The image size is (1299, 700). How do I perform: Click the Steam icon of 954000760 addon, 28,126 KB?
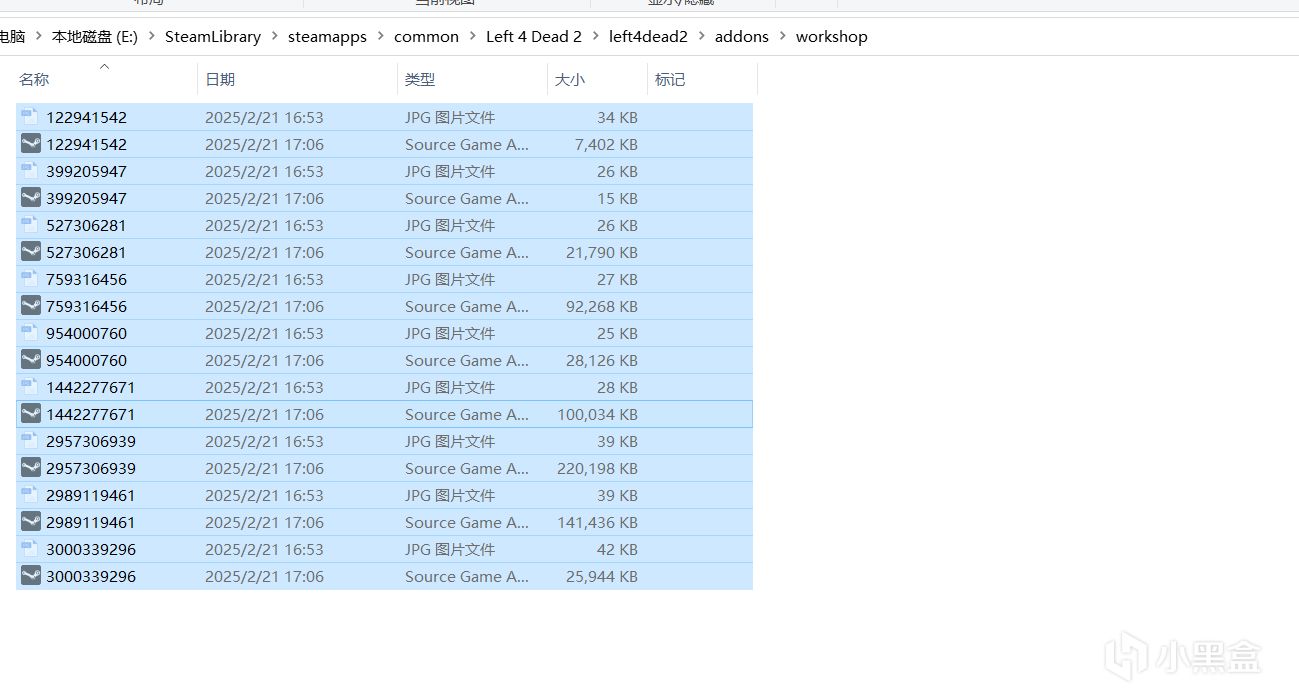click(x=31, y=360)
